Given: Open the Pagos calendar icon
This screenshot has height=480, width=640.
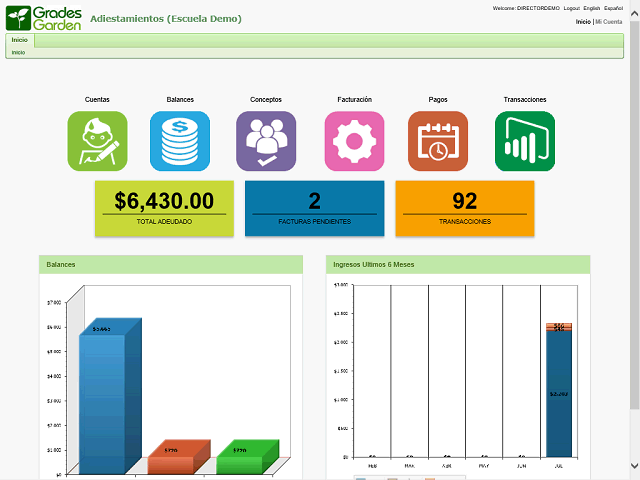Looking at the screenshot, I should pyautogui.click(x=438, y=141).
